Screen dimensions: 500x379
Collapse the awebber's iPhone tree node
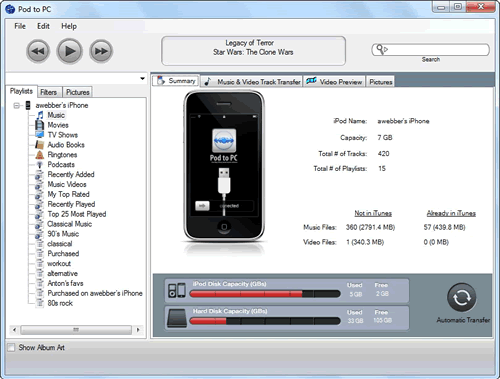click(x=16, y=106)
